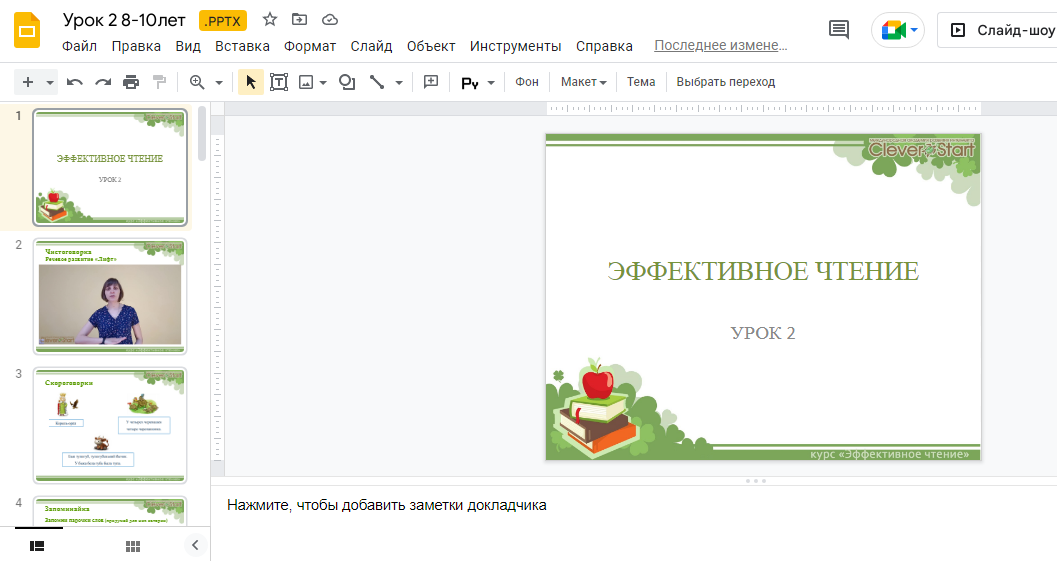This screenshot has width=1057, height=561.
Task: Open comment history icon
Action: click(x=839, y=30)
